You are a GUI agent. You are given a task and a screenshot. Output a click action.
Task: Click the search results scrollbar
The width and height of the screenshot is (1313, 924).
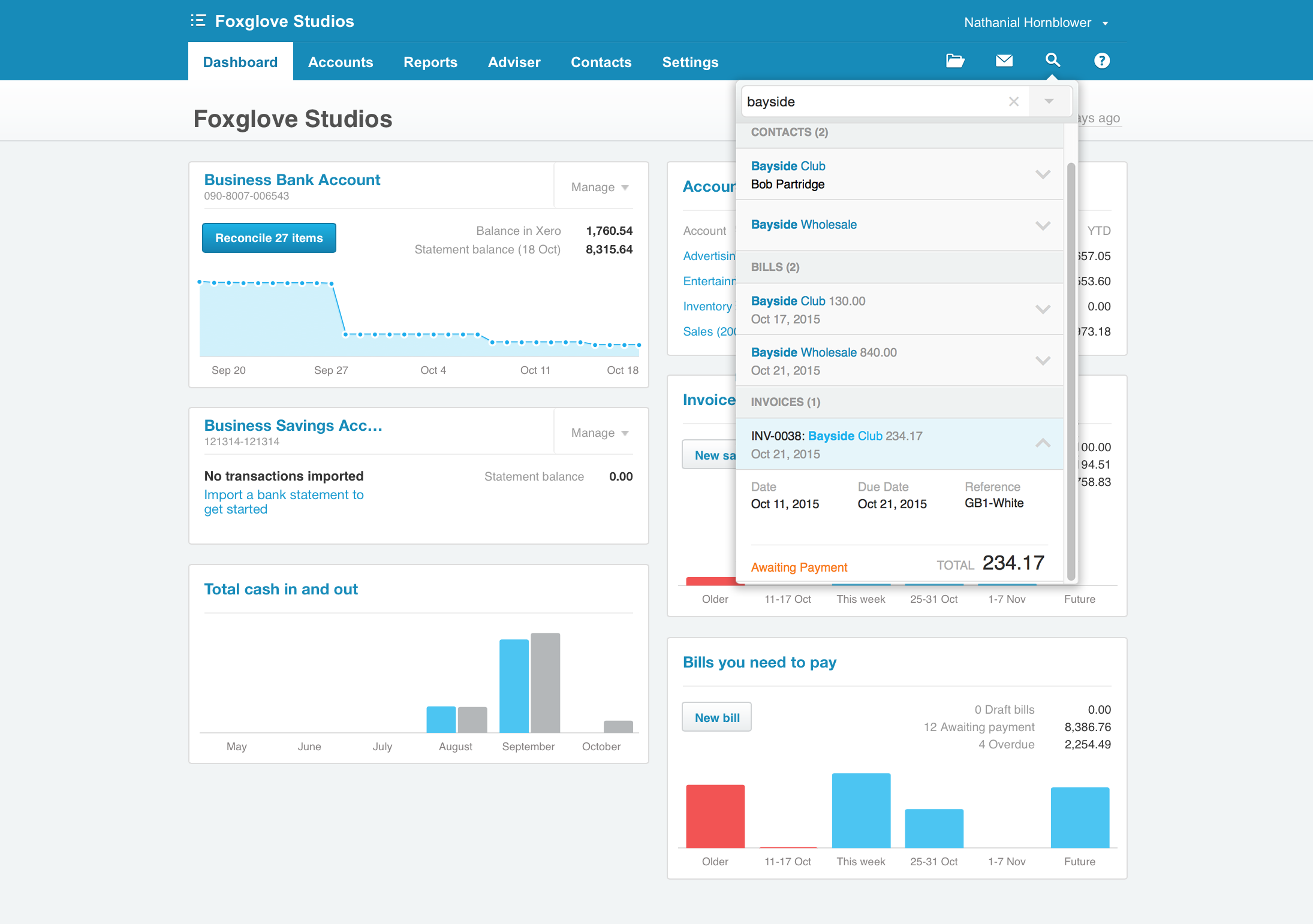1071,372
